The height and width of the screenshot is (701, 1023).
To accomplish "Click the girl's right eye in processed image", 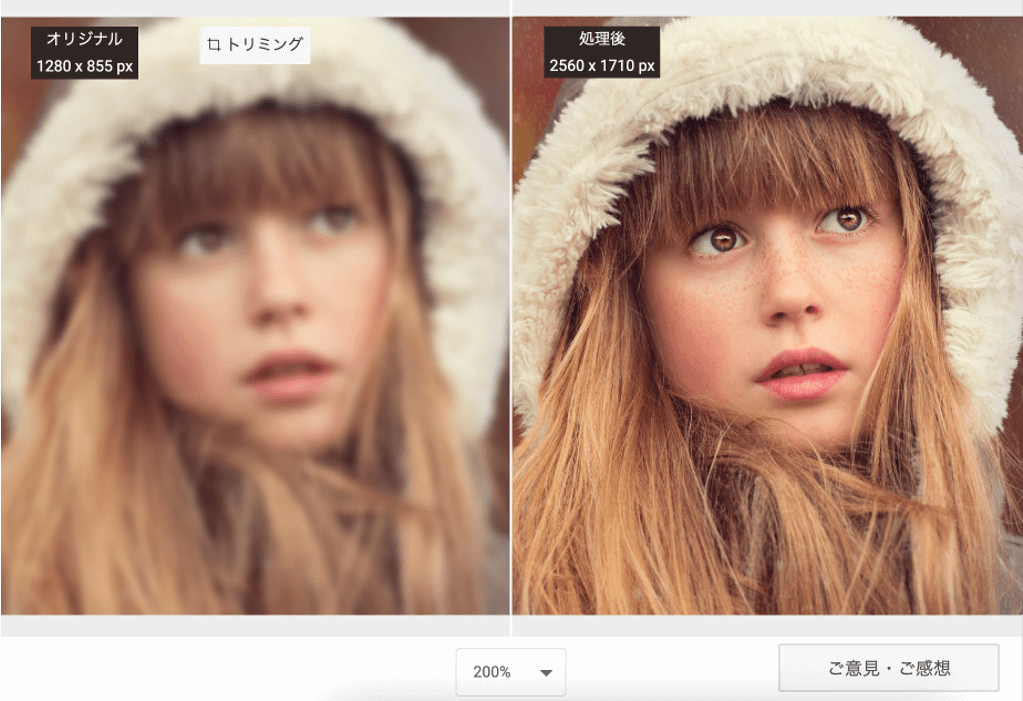I will click(718, 238).
